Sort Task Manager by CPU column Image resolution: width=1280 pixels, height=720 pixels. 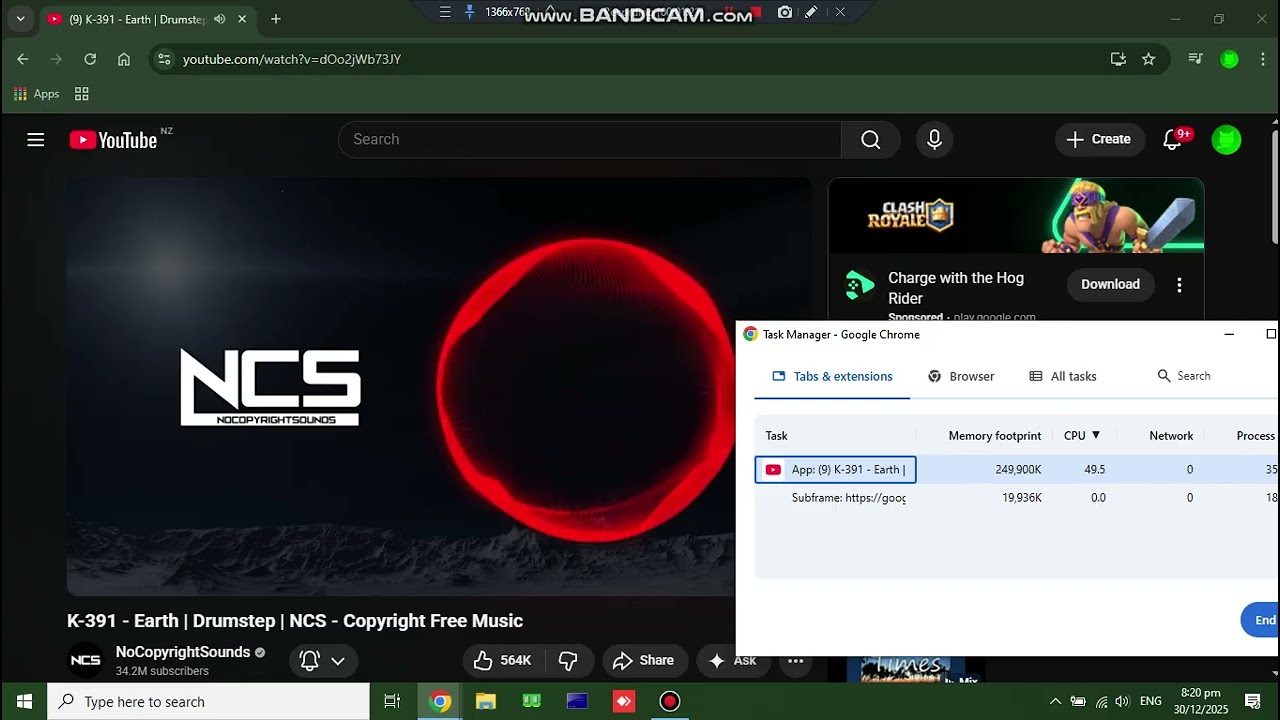tap(1082, 436)
